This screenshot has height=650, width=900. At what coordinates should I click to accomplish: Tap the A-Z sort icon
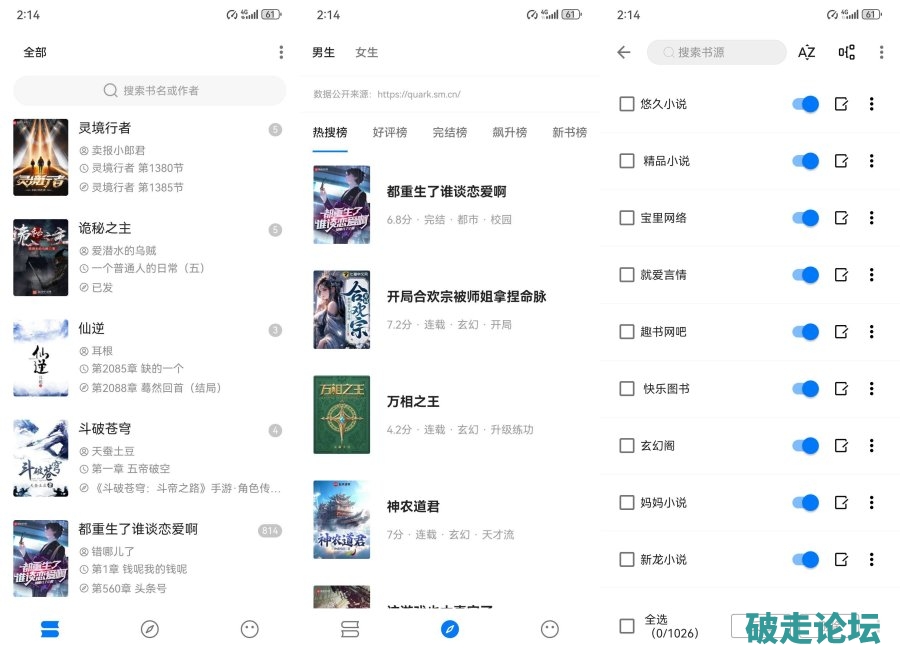click(x=806, y=52)
